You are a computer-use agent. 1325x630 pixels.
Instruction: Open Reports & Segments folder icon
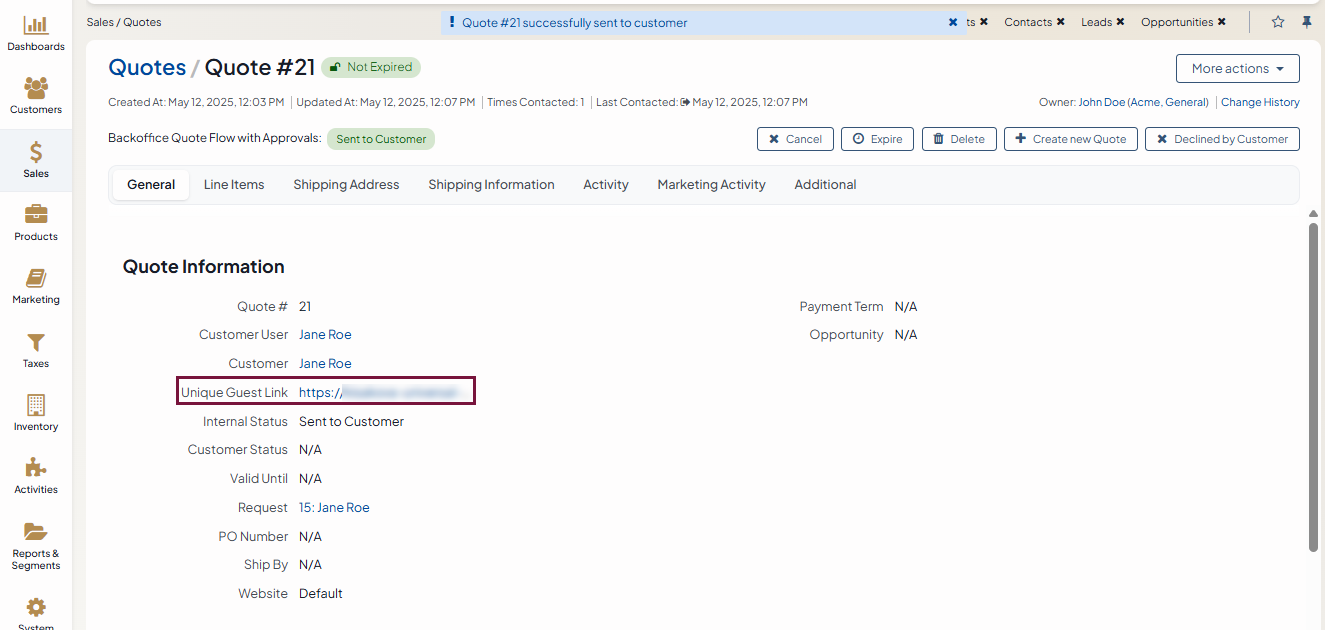coord(36,532)
